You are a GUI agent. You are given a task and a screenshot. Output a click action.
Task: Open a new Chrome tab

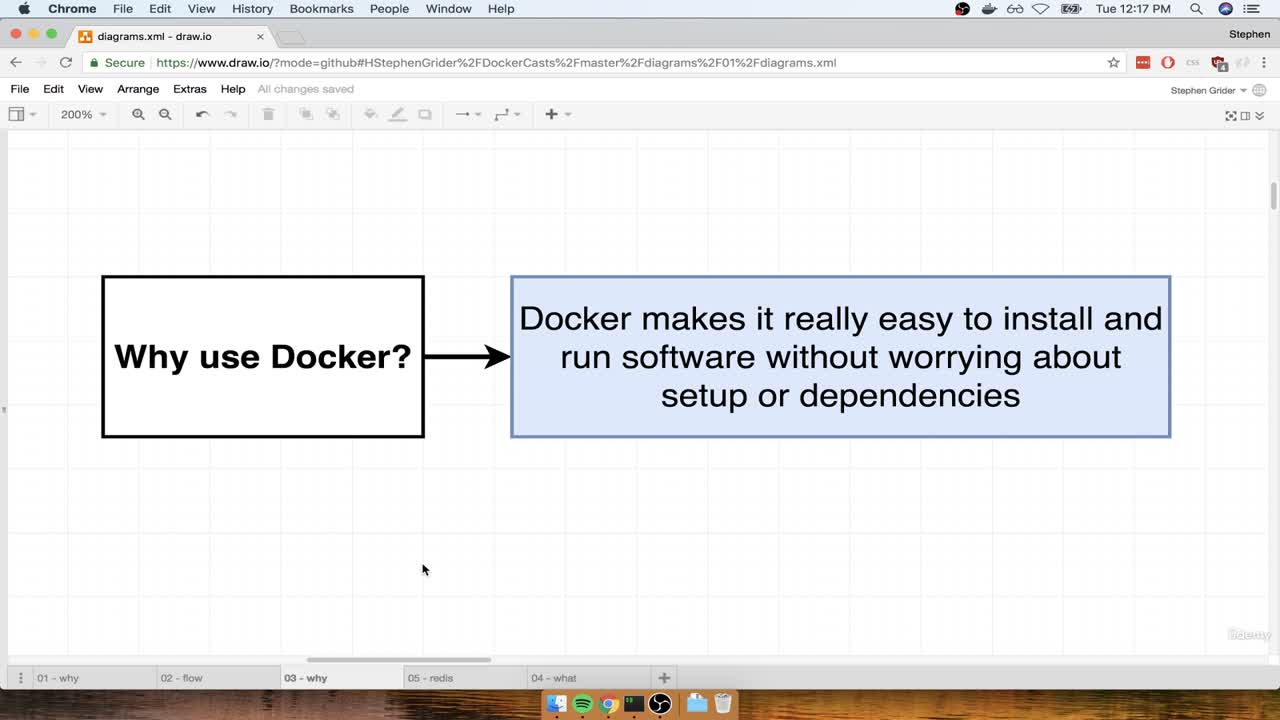(290, 38)
